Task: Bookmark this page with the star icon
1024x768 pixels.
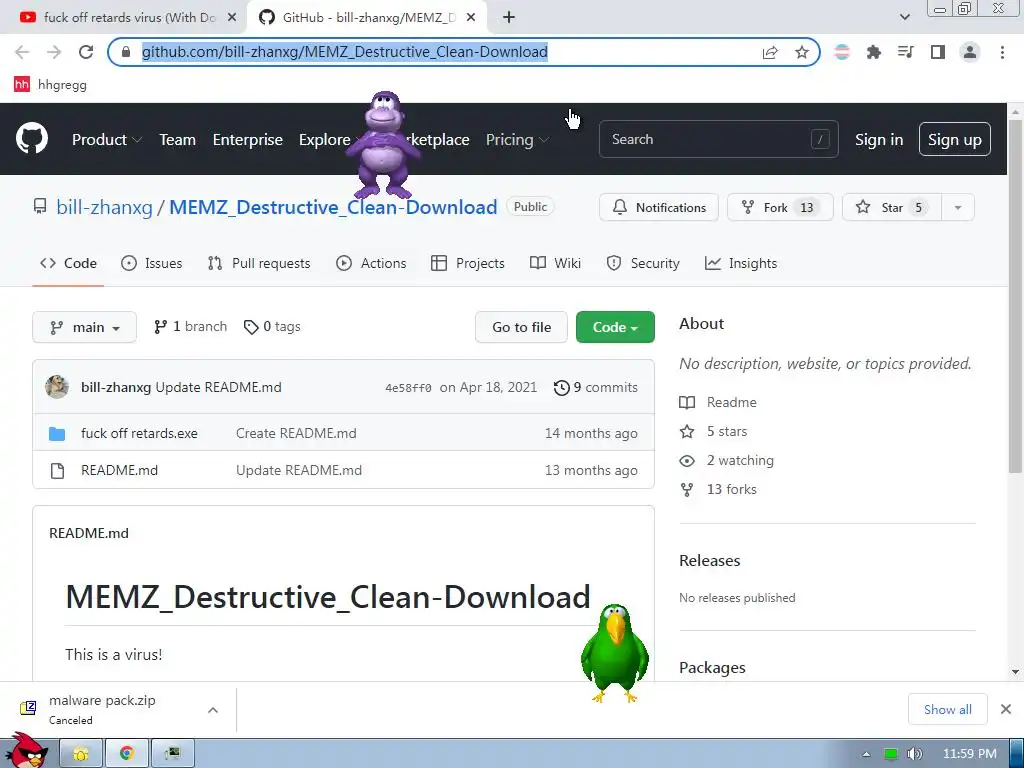Action: point(801,52)
